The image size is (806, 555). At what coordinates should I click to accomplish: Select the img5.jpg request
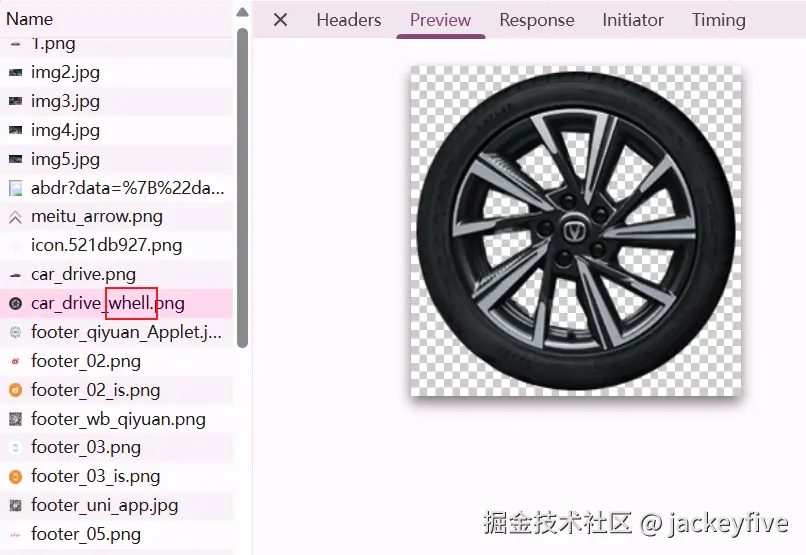(116, 159)
